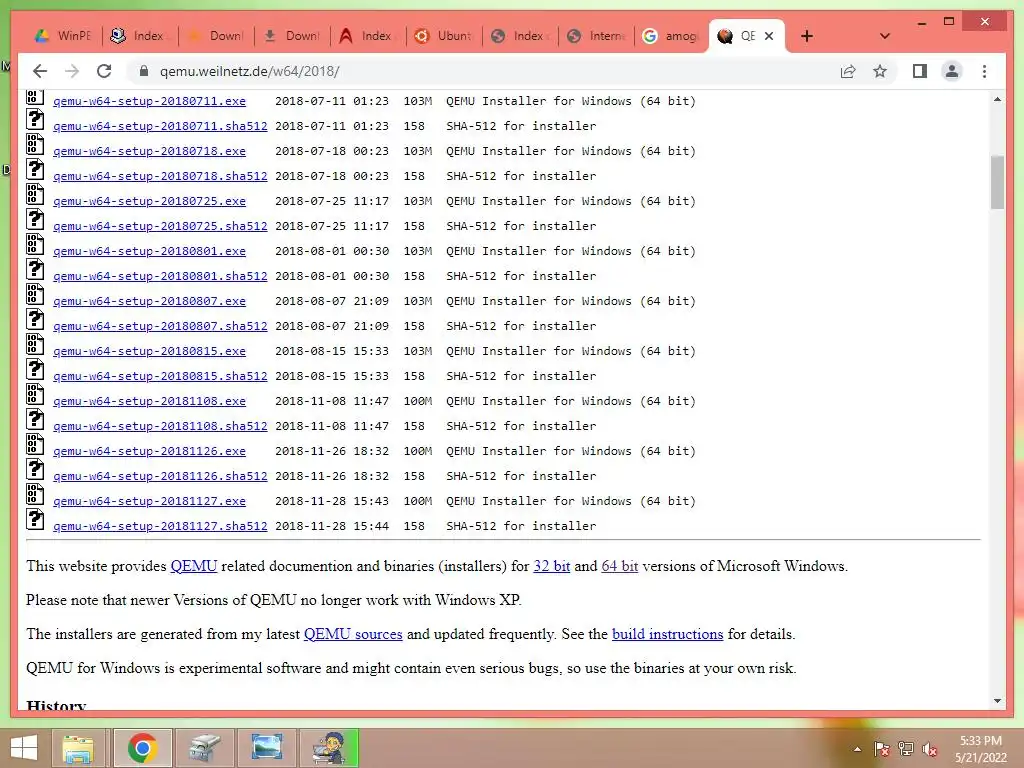Viewport: 1024px width, 768px height.
Task: Click binary file icon for 20180725.exe
Action: [x=35, y=194]
